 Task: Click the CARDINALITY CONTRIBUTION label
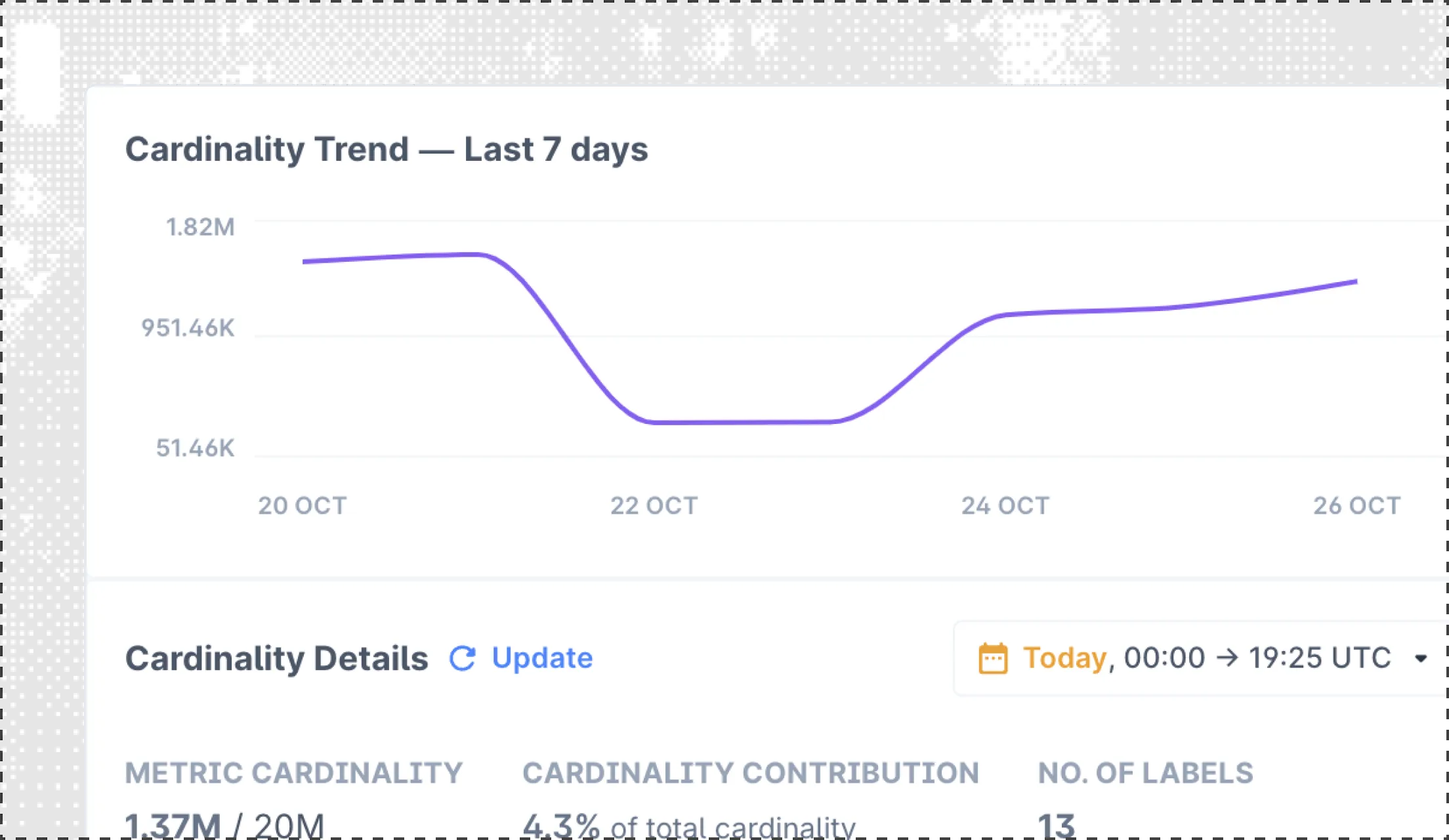751,773
